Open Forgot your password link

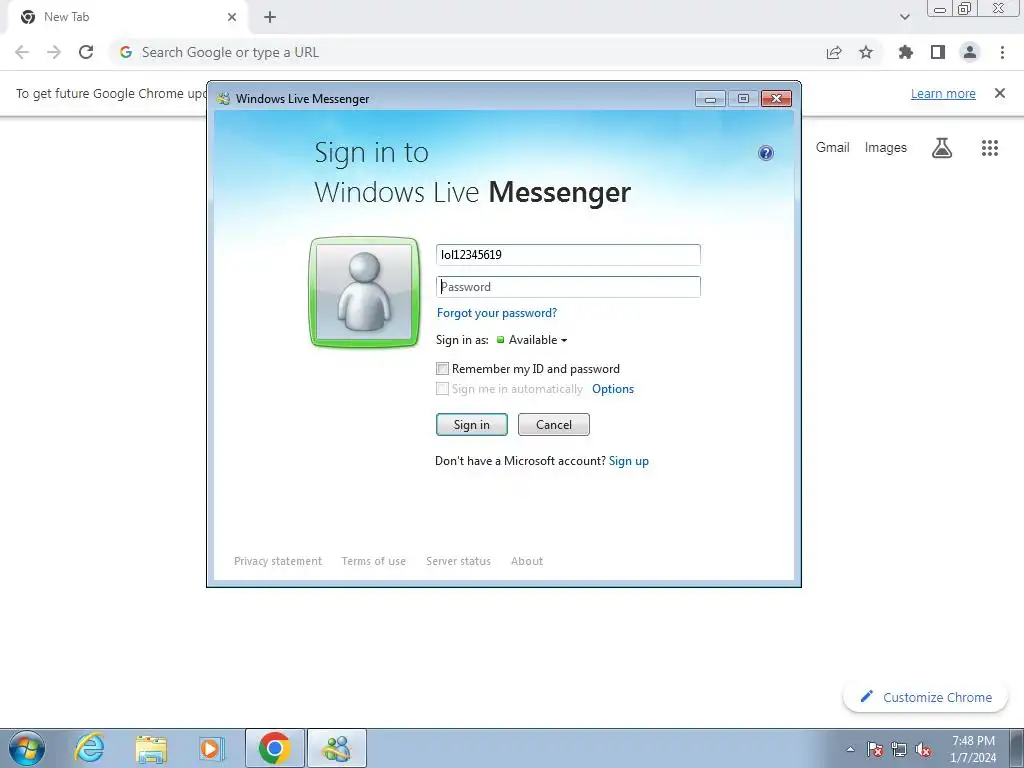tap(497, 313)
